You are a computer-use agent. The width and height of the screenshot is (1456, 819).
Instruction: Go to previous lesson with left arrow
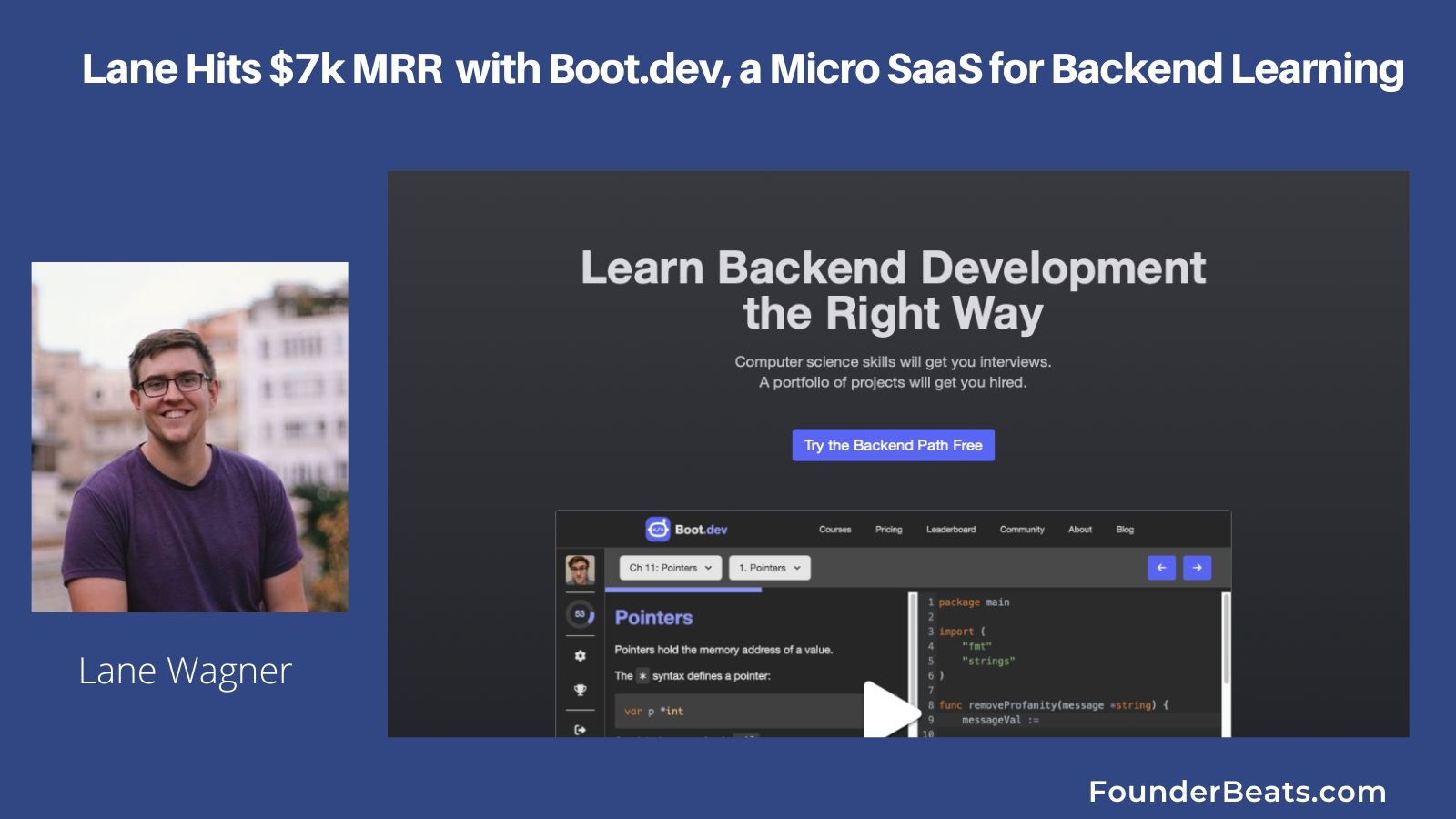(x=1161, y=568)
